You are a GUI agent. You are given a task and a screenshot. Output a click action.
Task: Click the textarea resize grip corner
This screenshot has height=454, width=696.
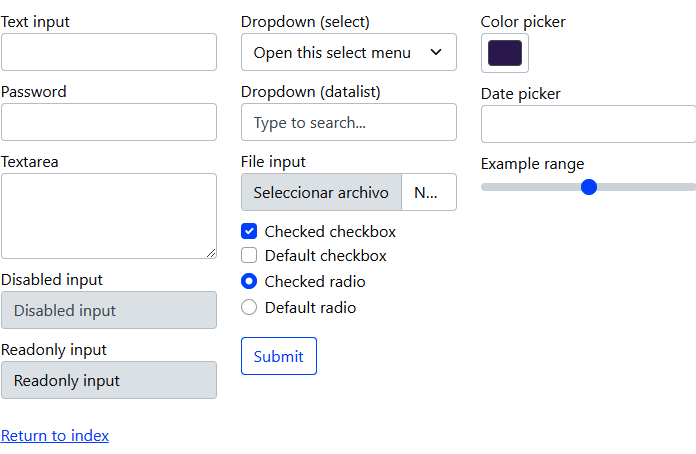[211, 253]
